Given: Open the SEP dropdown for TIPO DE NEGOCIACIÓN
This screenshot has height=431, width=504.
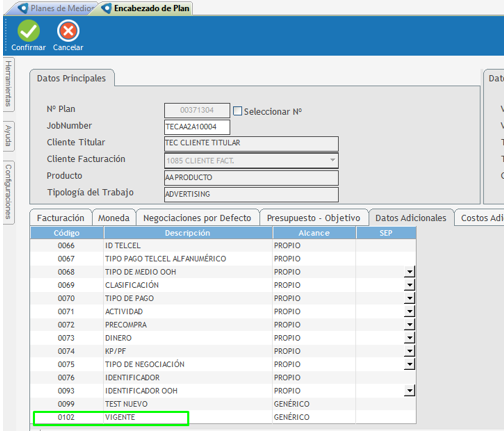Looking at the screenshot, I should (x=409, y=364).
